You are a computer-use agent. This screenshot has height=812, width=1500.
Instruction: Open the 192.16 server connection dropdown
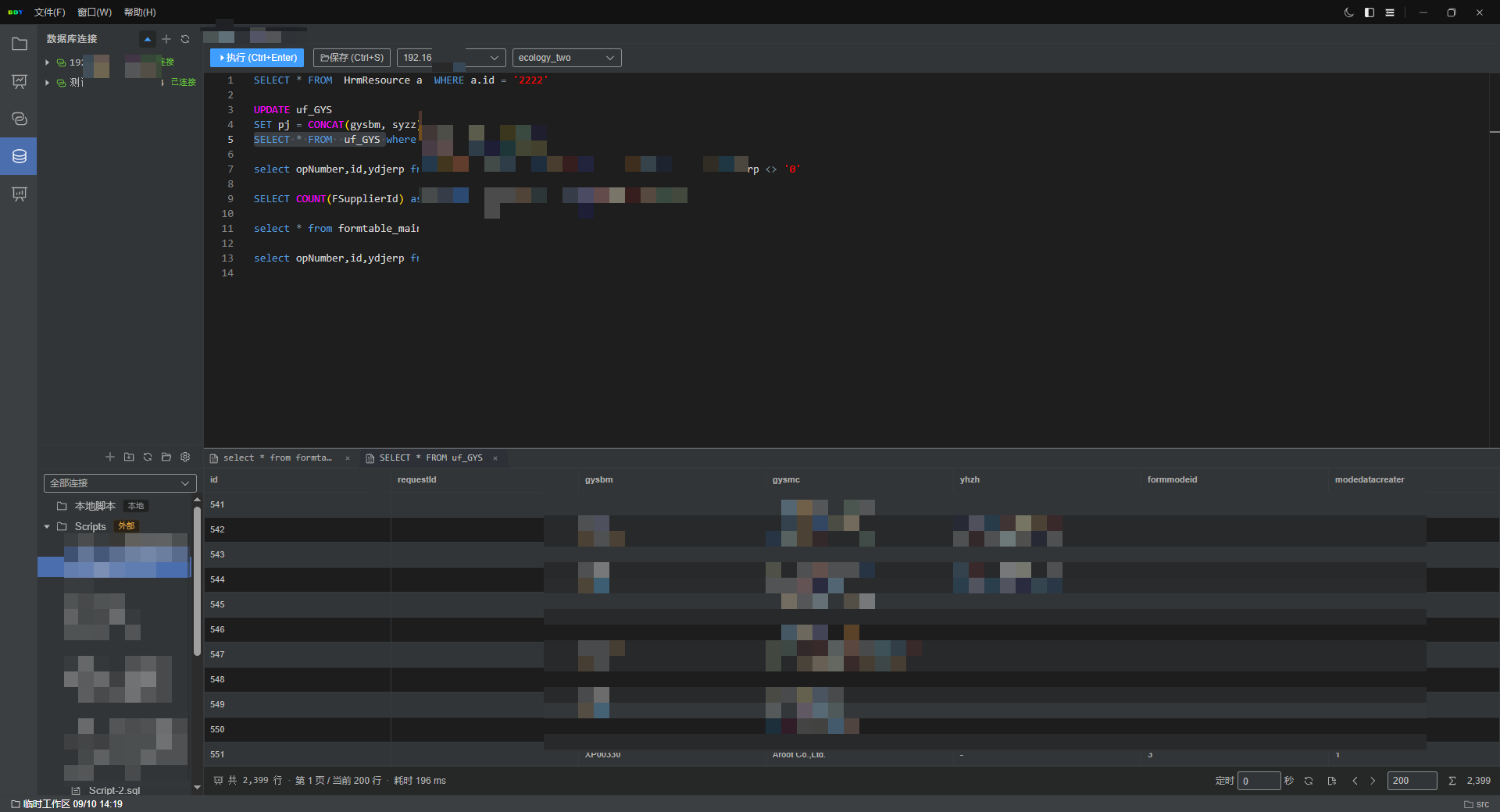(x=452, y=58)
